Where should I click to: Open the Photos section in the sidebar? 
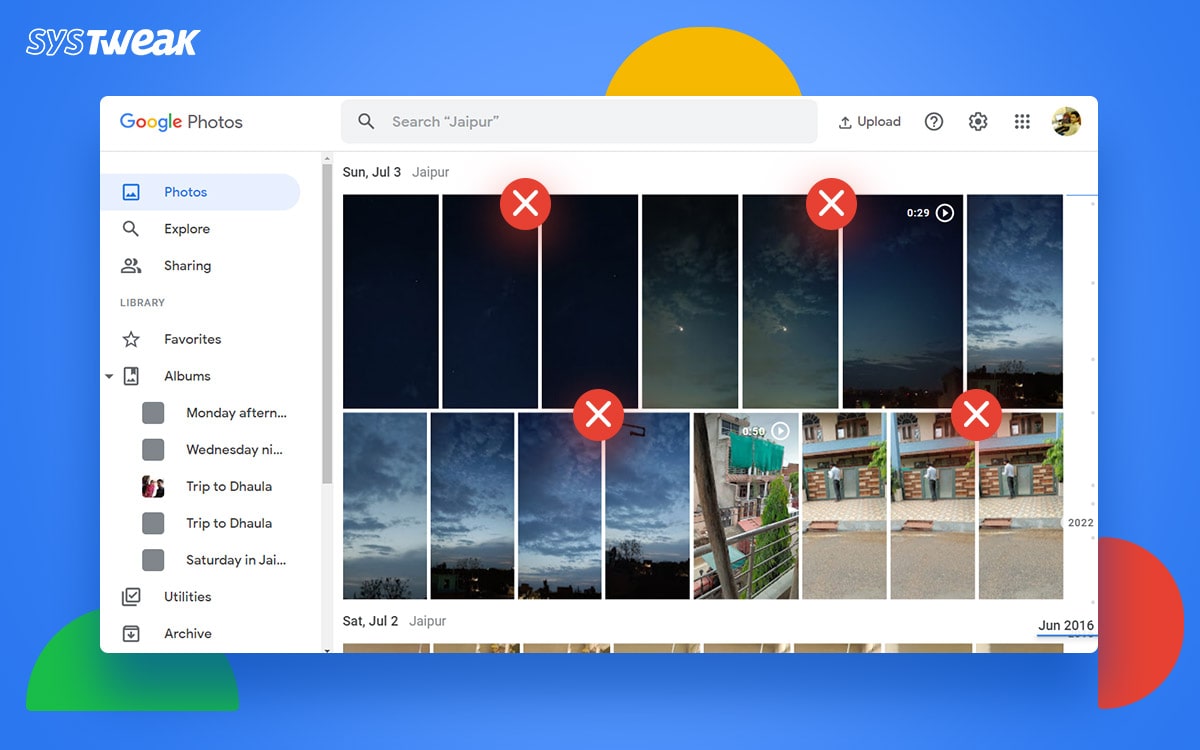tap(187, 191)
